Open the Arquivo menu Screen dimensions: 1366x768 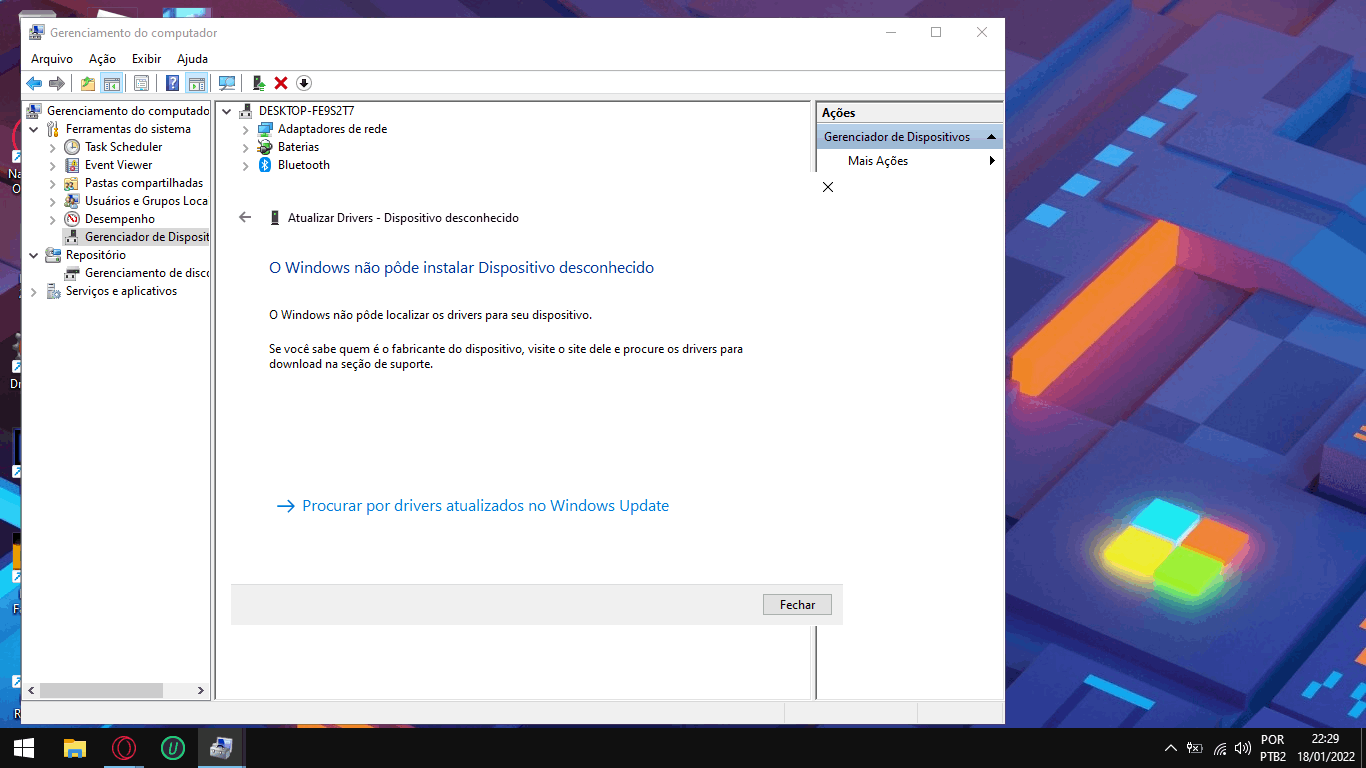click(52, 59)
